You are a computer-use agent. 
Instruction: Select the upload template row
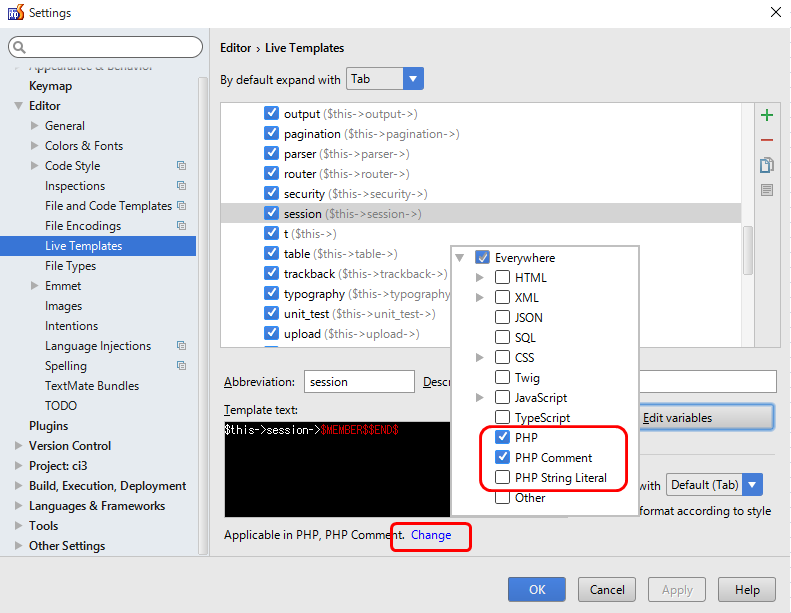pyautogui.click(x=335, y=333)
